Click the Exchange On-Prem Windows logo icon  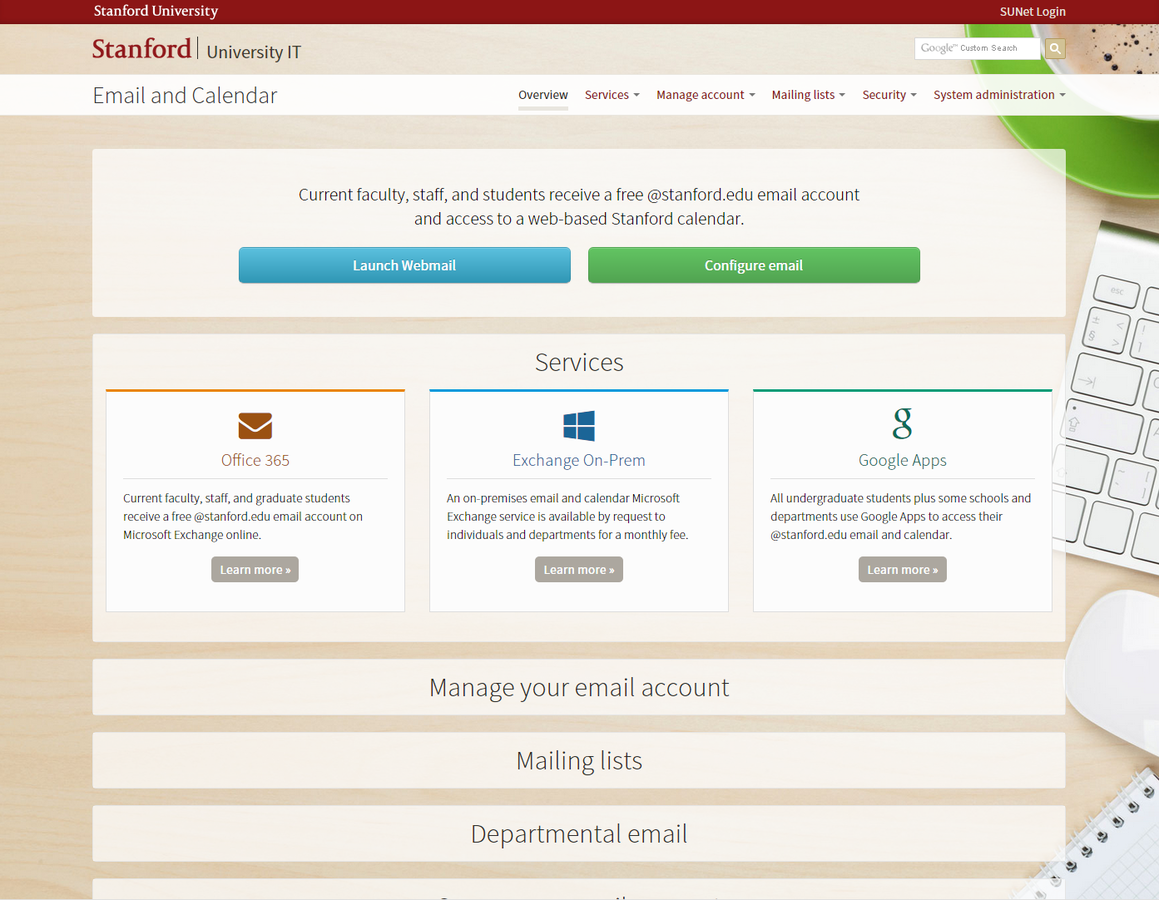pos(579,426)
